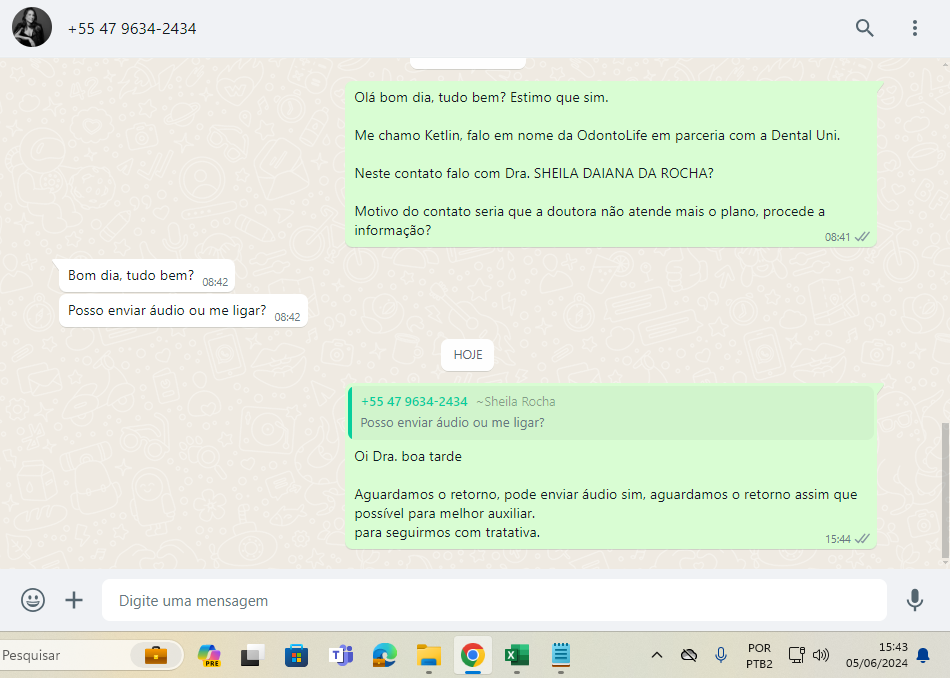Click the ~Sheila Rocha name in quote

pos(516,401)
